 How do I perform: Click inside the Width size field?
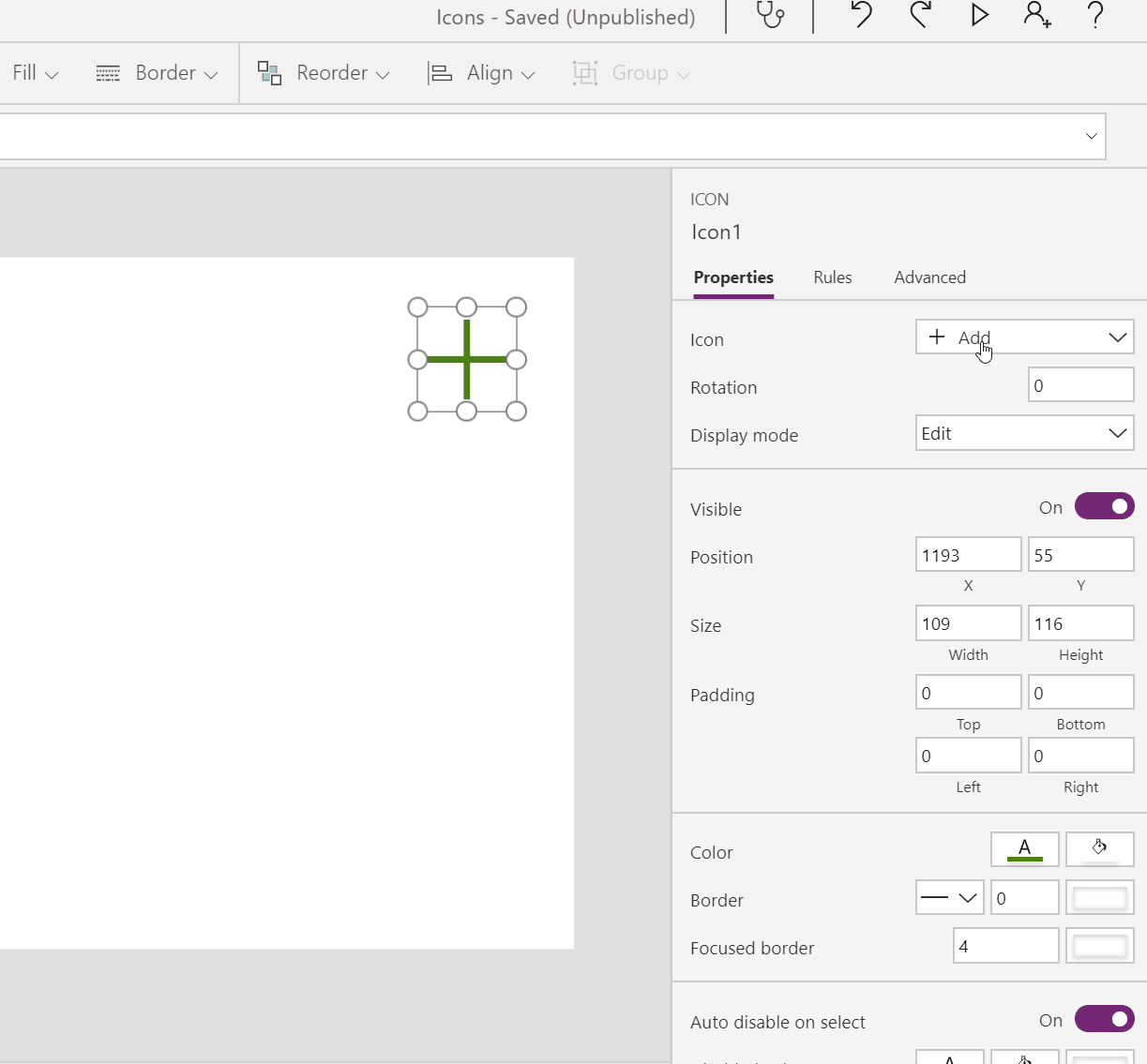968,622
